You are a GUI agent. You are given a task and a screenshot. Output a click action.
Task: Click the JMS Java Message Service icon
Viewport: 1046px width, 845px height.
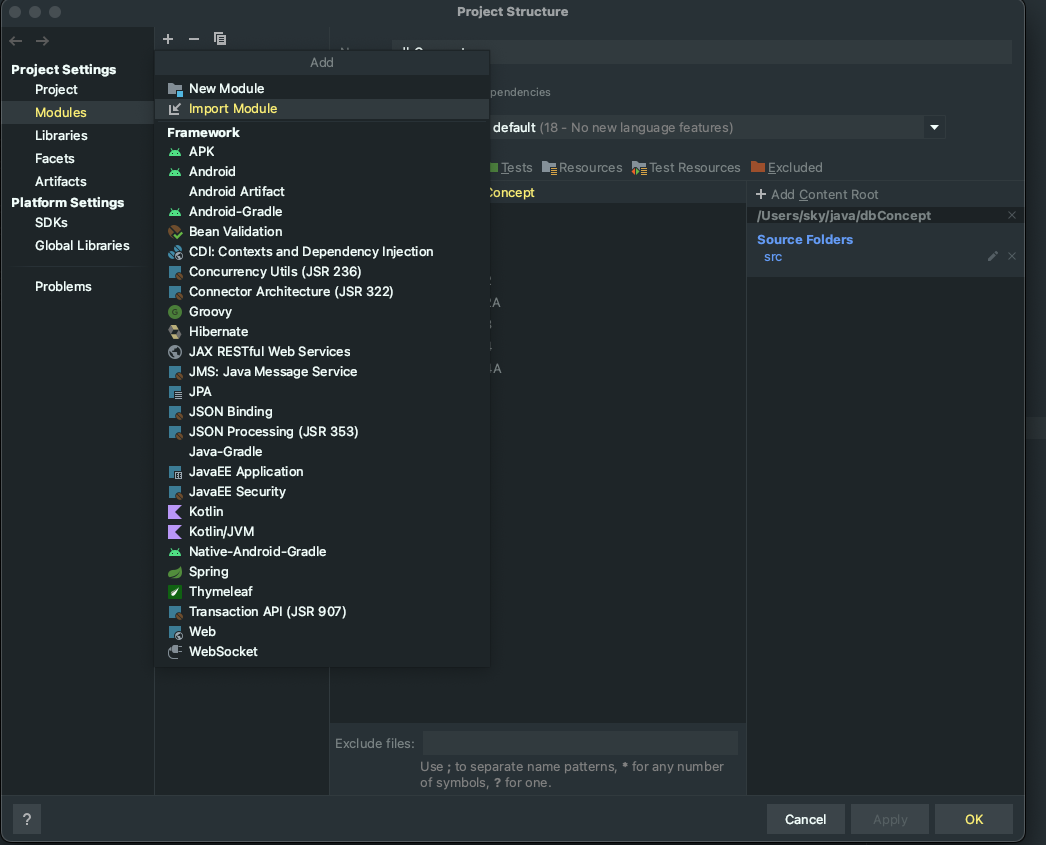pyautogui.click(x=175, y=371)
